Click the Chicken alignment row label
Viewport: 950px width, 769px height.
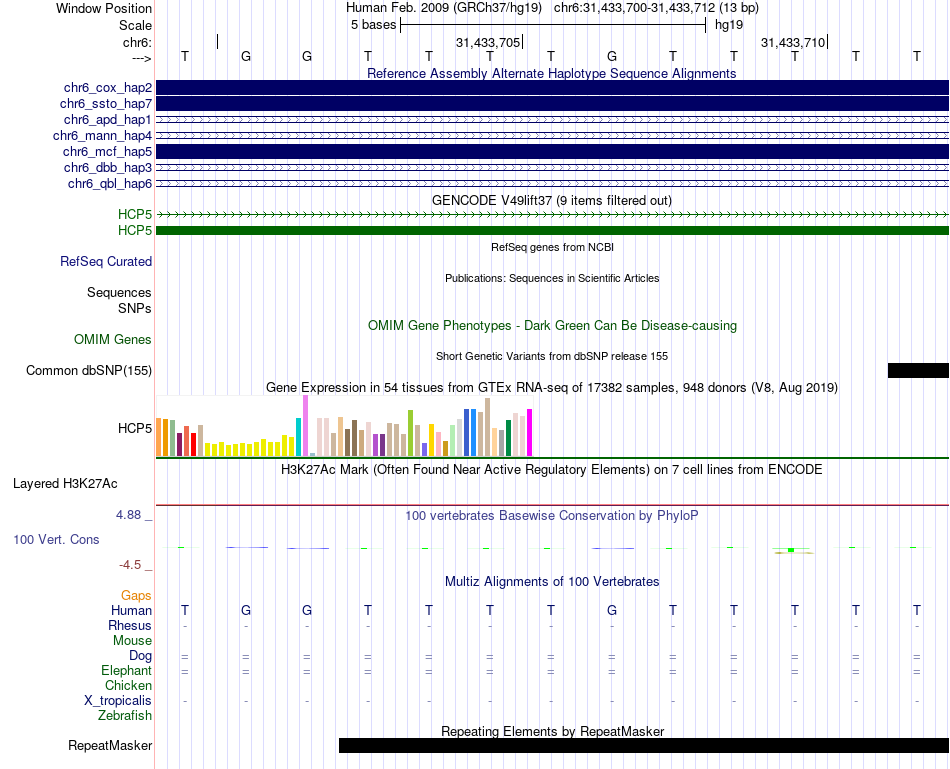tap(128, 685)
